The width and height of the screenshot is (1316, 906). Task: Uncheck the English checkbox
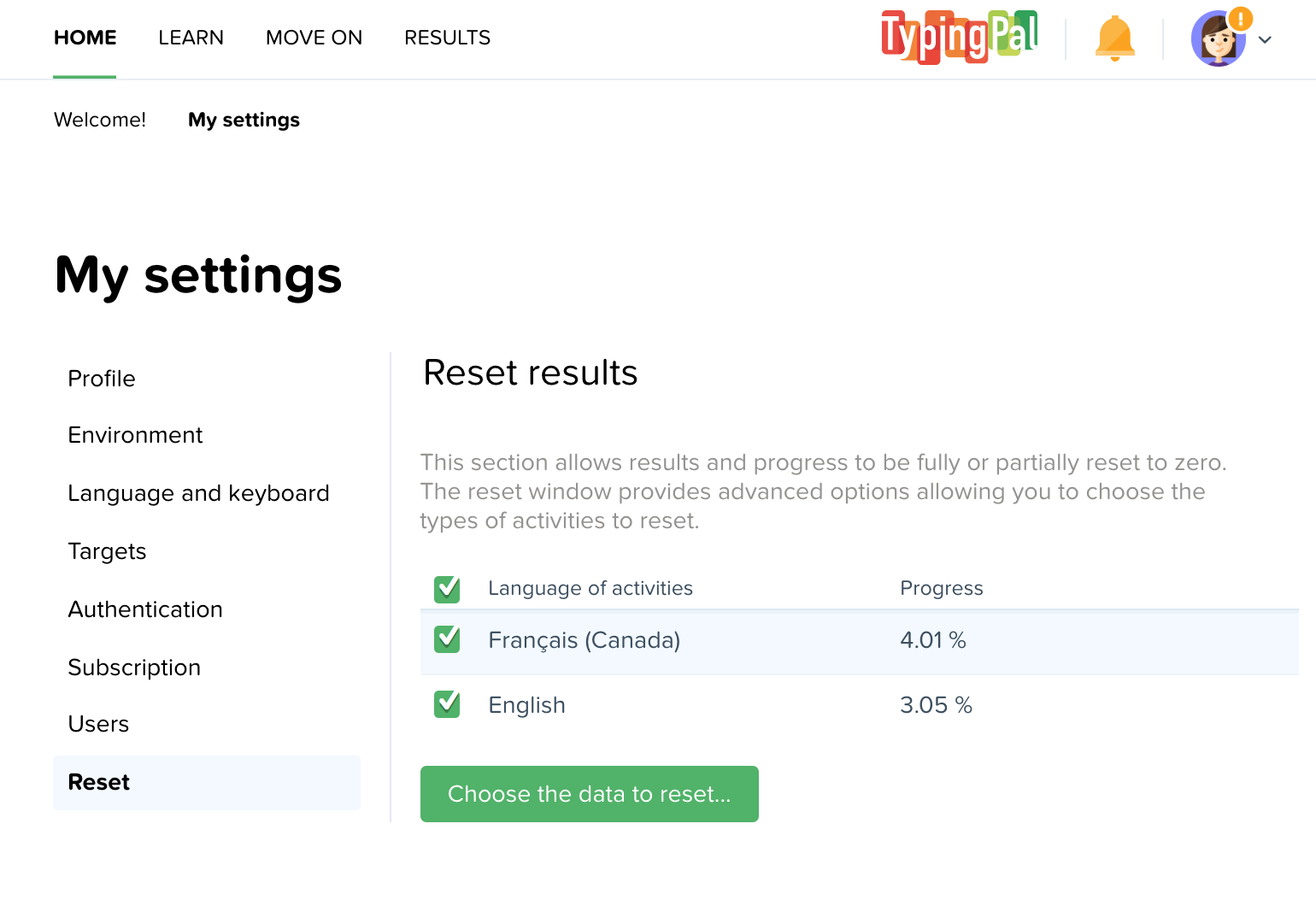pos(447,704)
